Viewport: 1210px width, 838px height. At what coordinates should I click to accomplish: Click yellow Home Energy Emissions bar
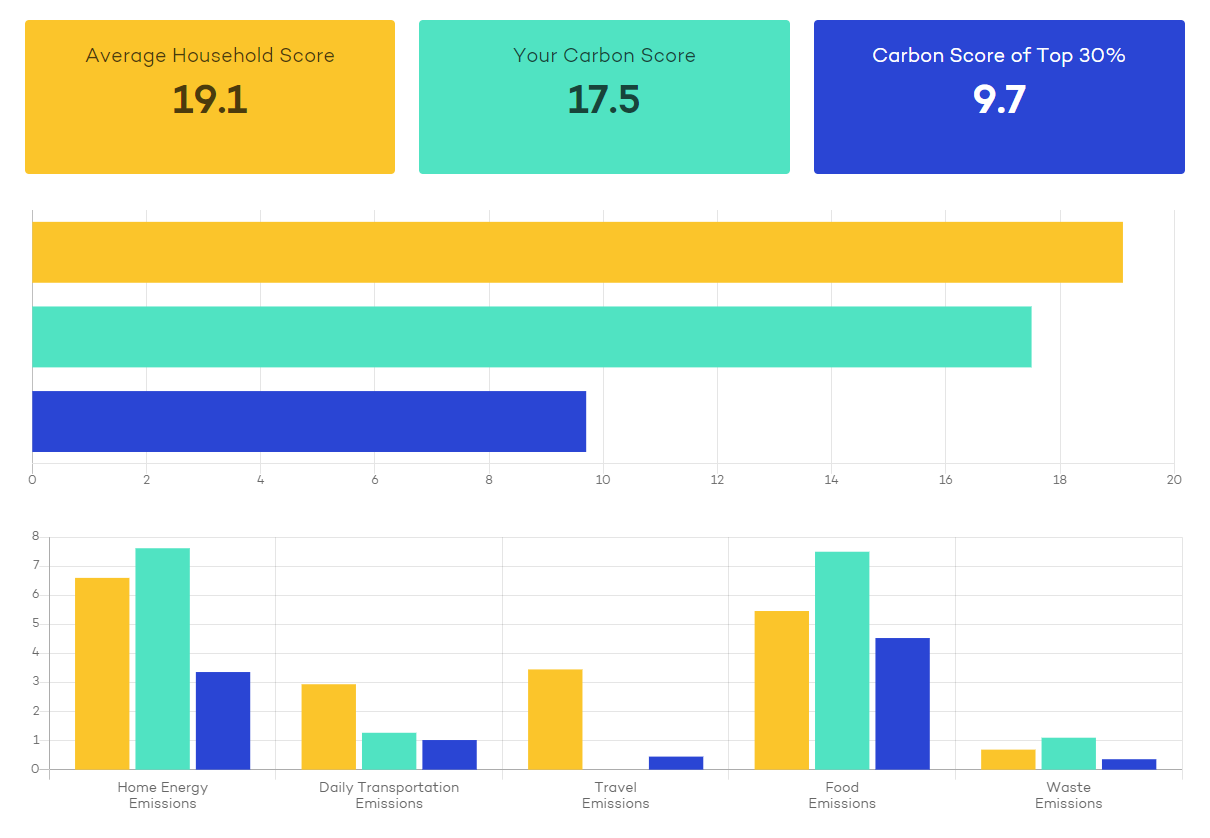[102, 674]
